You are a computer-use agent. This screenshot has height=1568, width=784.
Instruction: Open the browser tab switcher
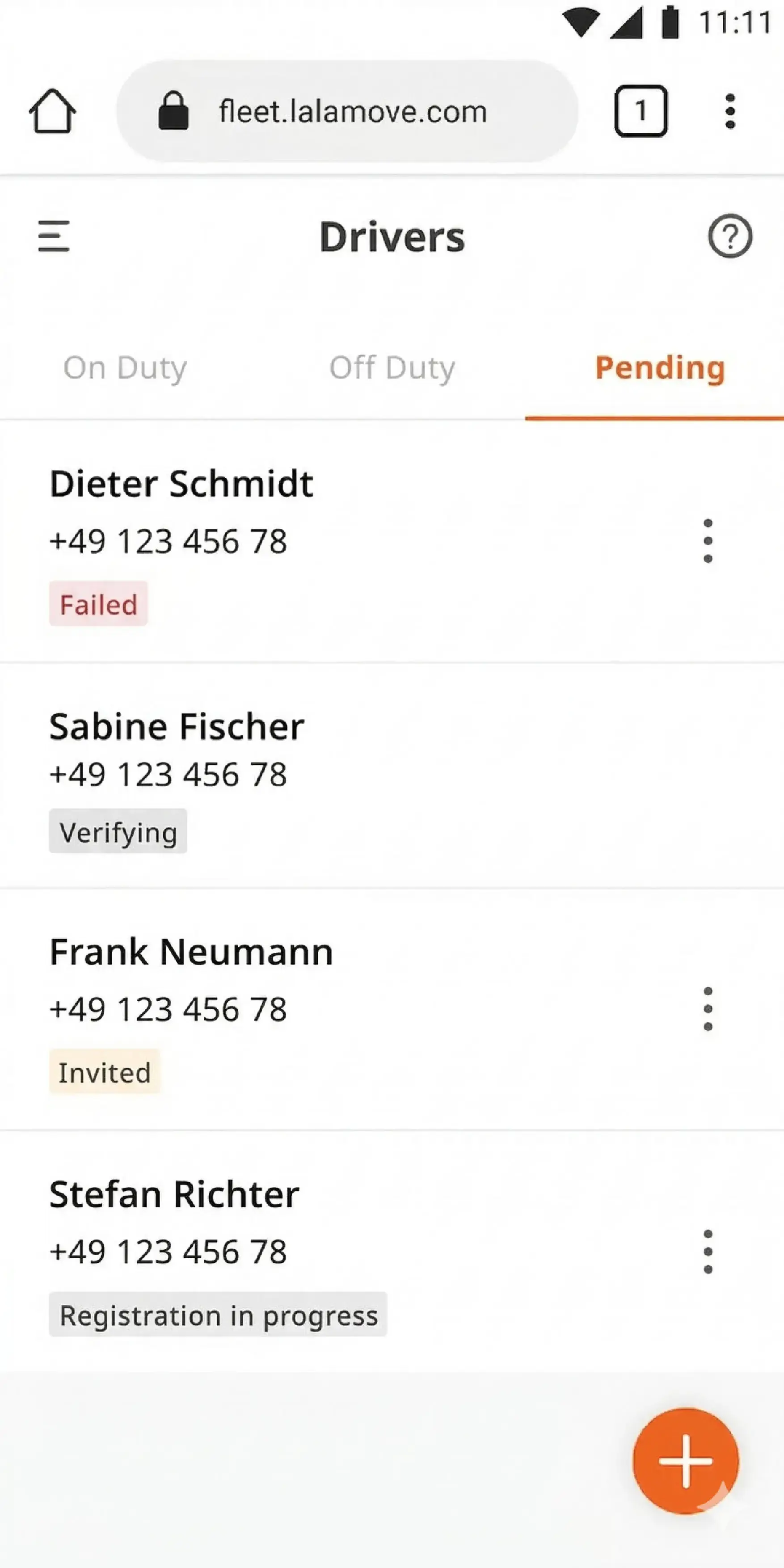click(641, 110)
